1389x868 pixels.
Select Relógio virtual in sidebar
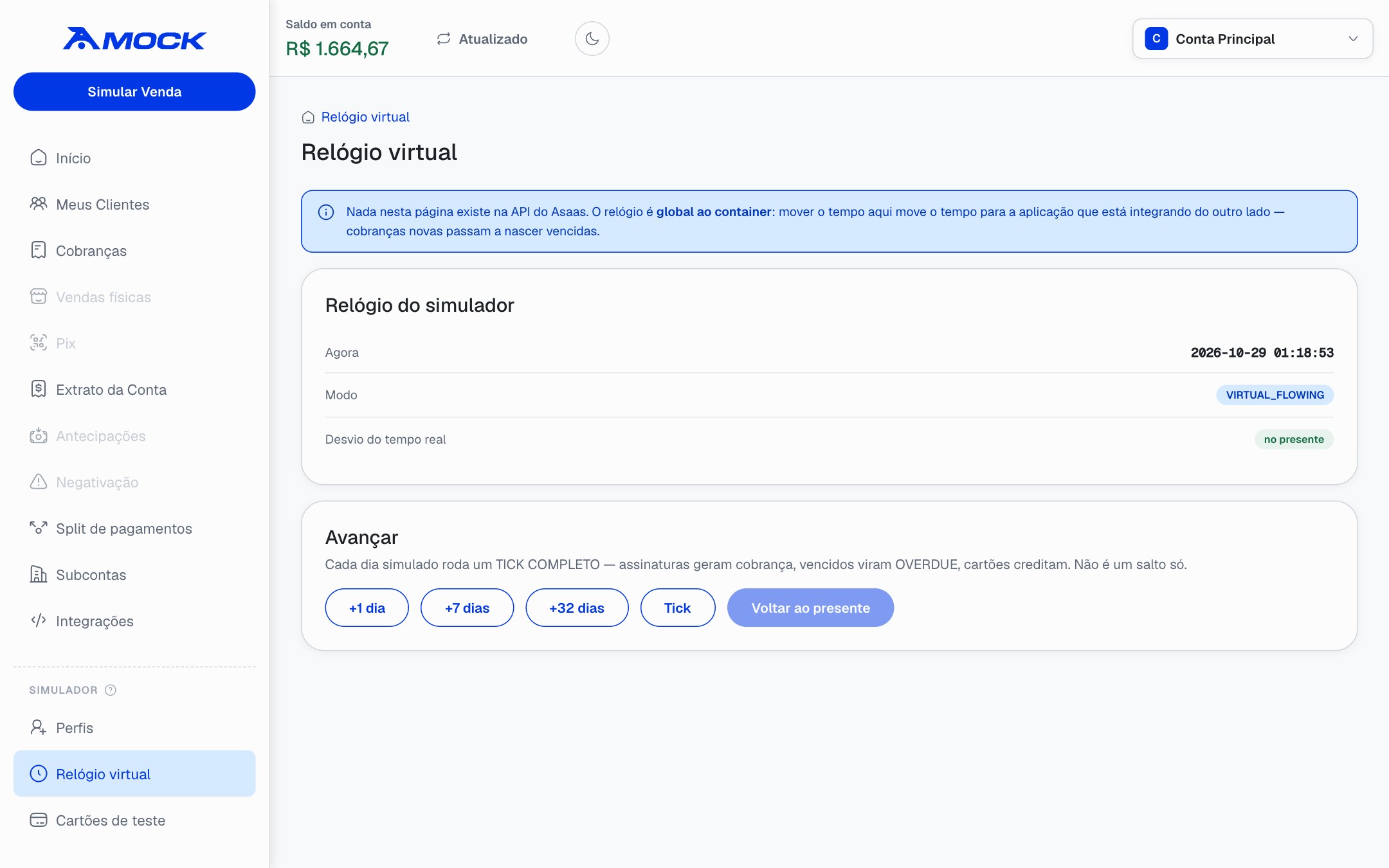[134, 773]
